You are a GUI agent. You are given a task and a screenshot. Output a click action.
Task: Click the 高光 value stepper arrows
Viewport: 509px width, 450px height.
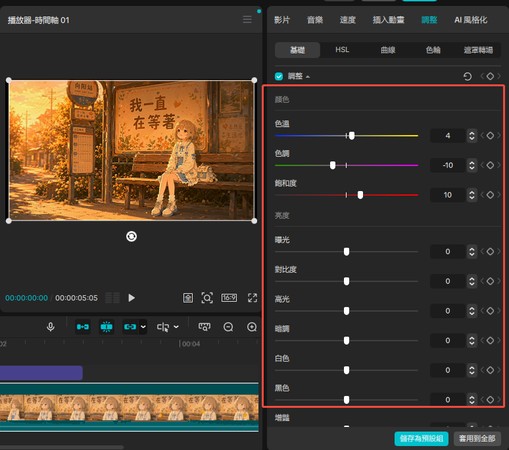pyautogui.click(x=472, y=311)
